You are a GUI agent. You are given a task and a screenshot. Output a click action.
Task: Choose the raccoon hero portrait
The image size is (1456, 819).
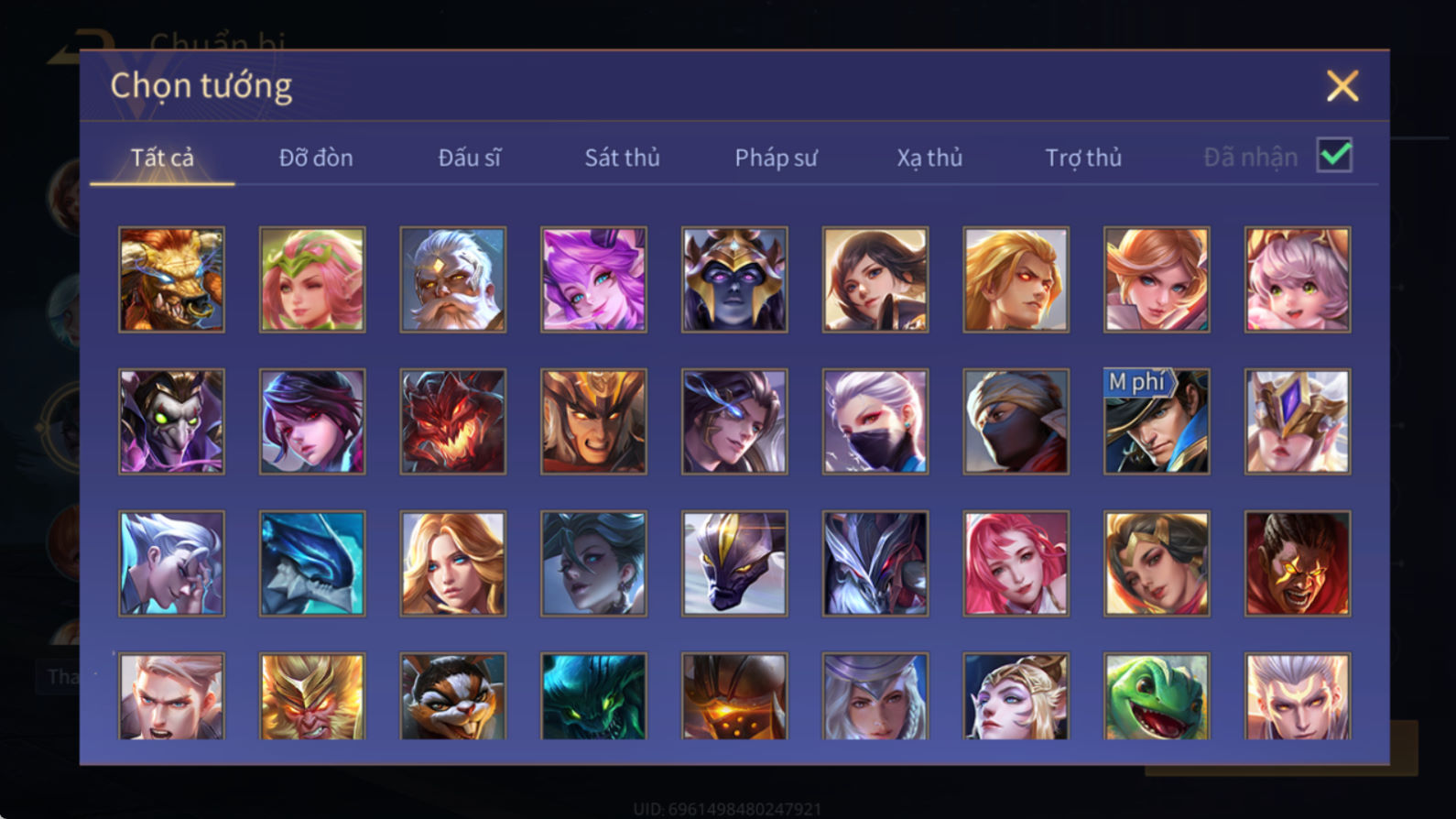pos(453,696)
